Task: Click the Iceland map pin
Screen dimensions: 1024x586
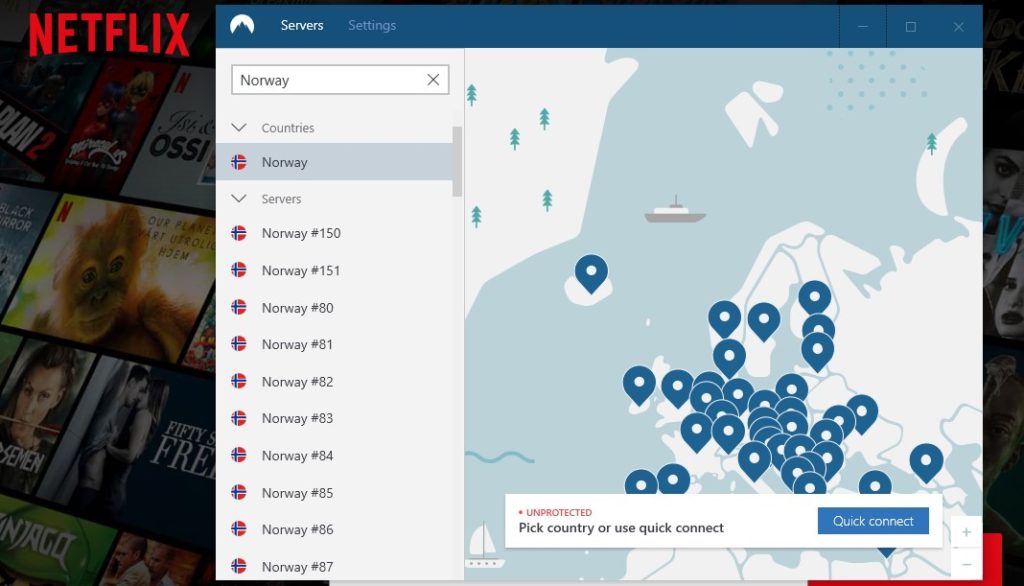Action: [592, 272]
